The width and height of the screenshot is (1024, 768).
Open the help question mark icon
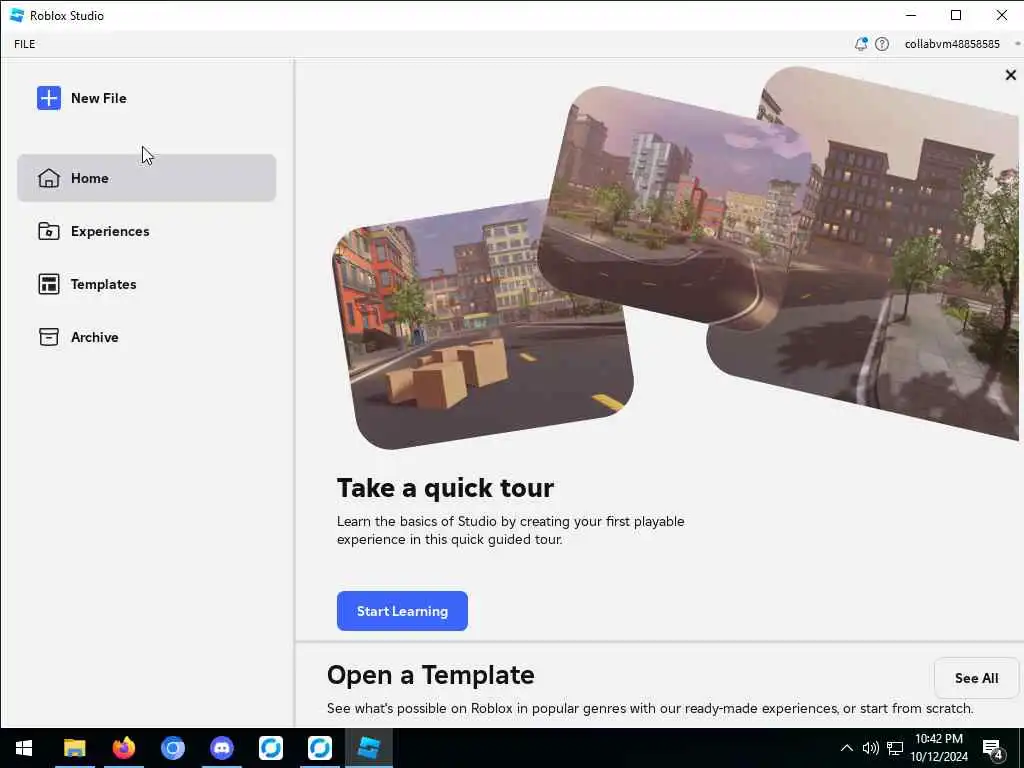pos(882,44)
